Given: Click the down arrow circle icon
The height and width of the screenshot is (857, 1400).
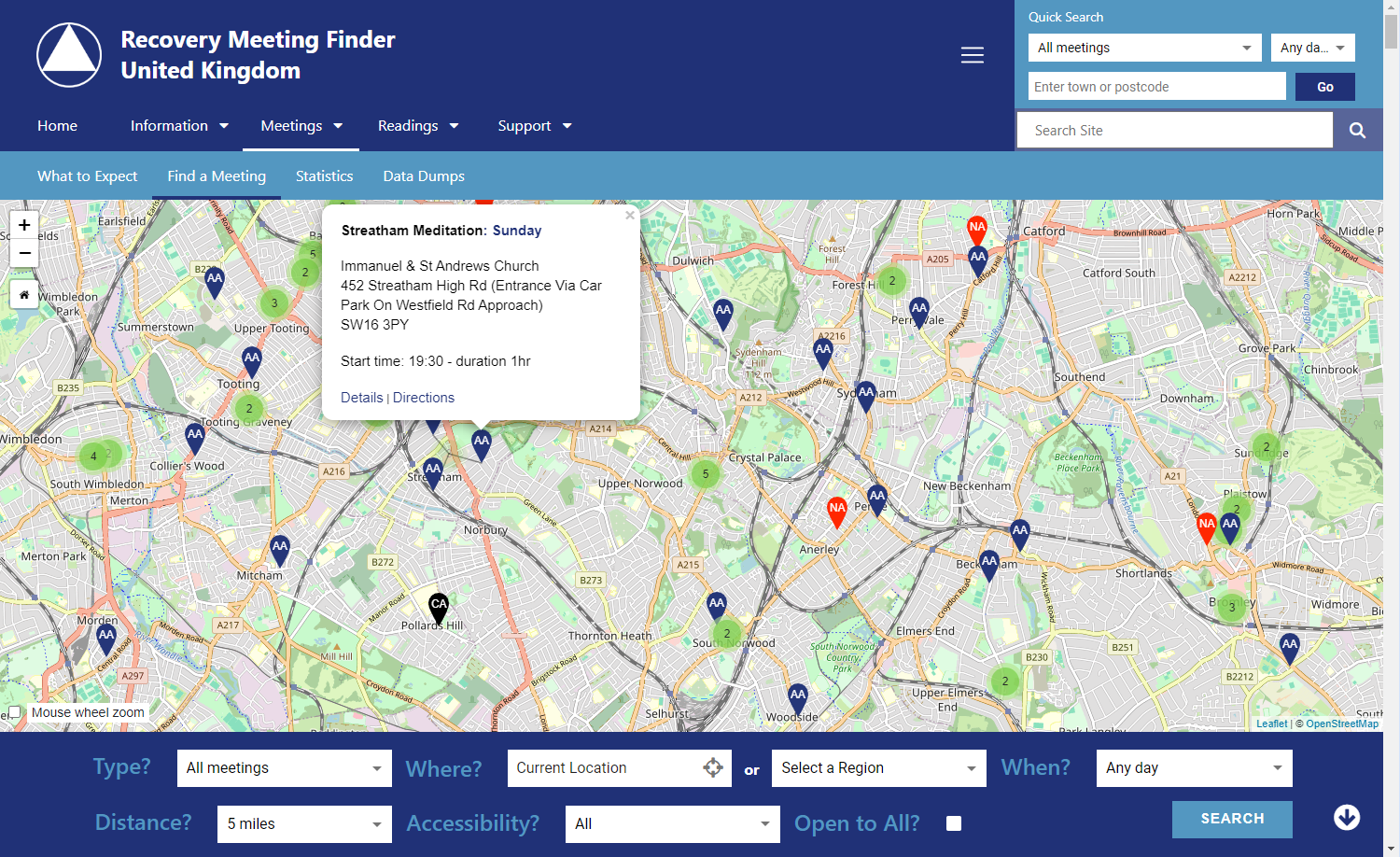Looking at the screenshot, I should pos(1346,818).
